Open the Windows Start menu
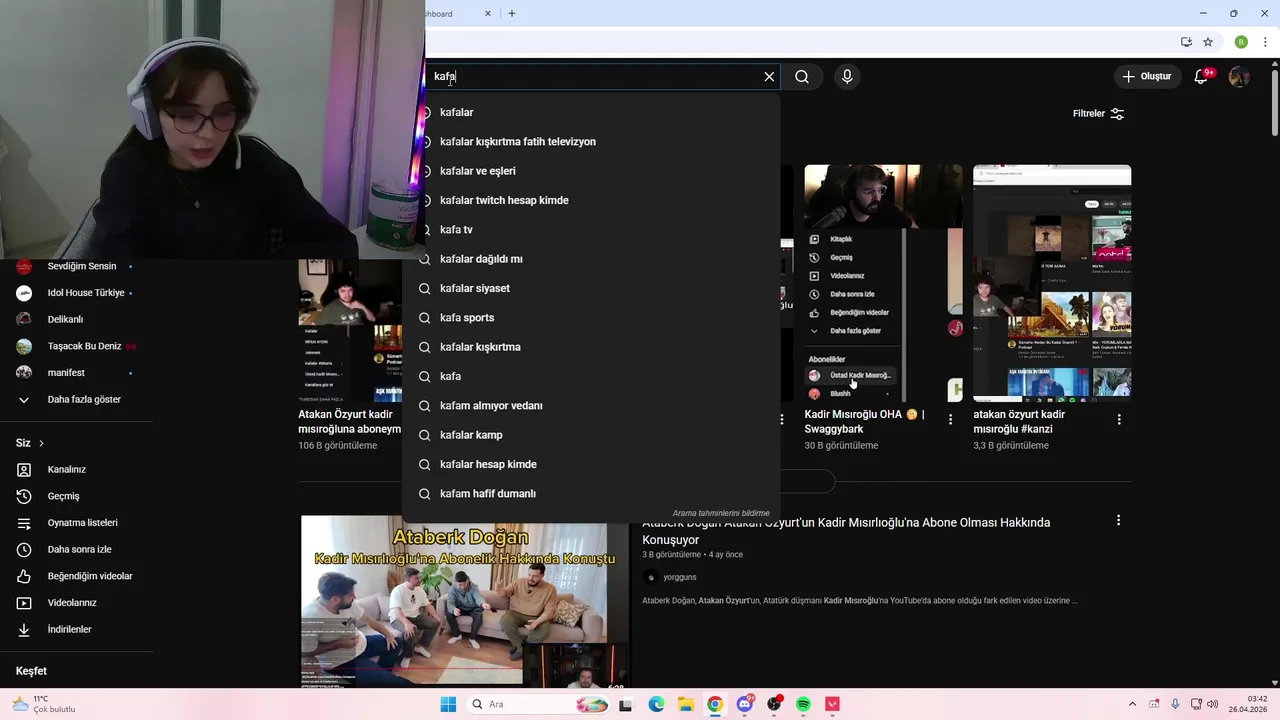The width and height of the screenshot is (1280, 720). 448,704
